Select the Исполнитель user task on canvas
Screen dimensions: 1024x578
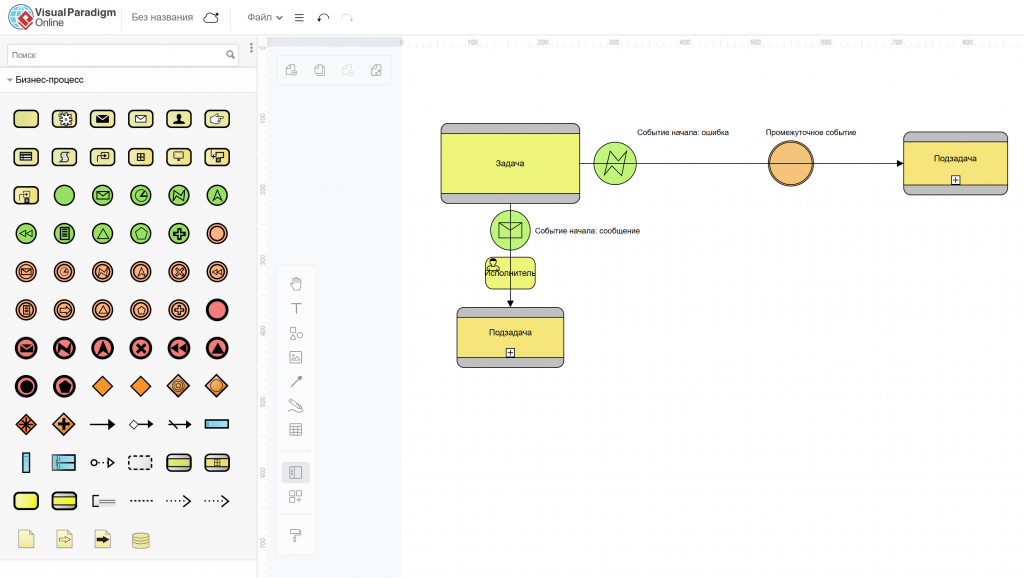[510, 273]
